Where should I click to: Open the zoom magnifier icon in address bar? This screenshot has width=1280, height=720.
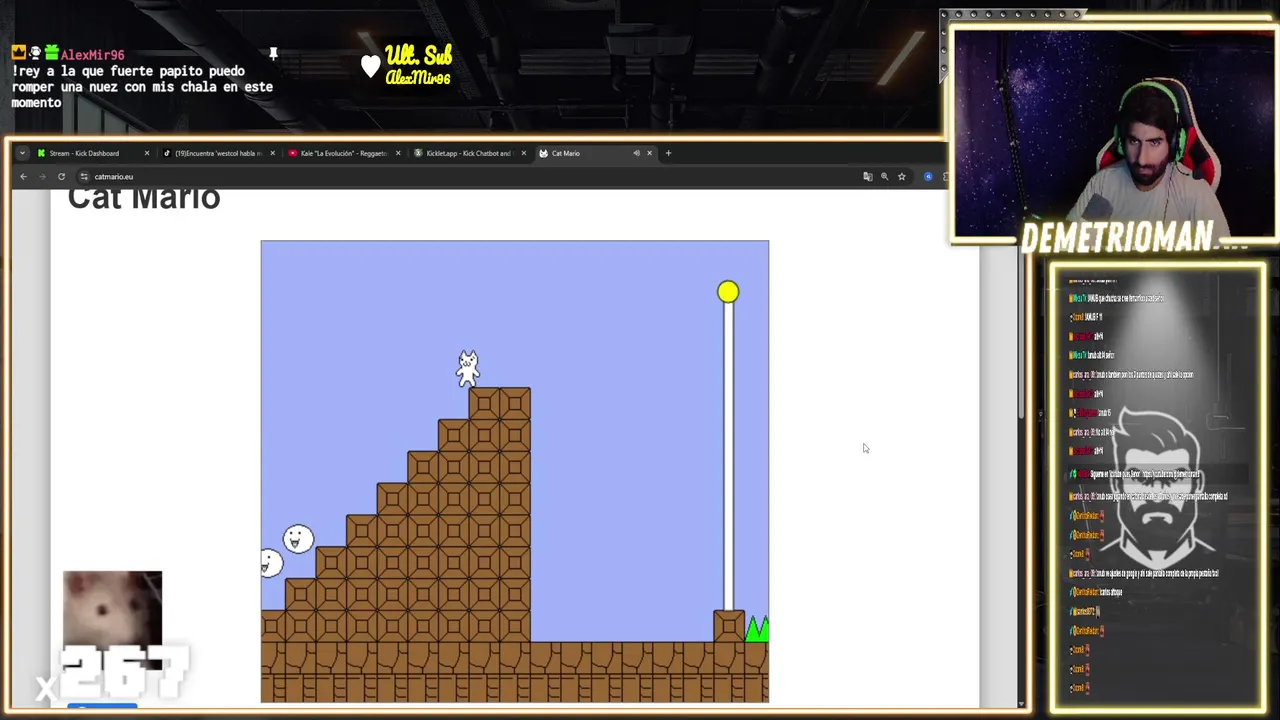(884, 177)
